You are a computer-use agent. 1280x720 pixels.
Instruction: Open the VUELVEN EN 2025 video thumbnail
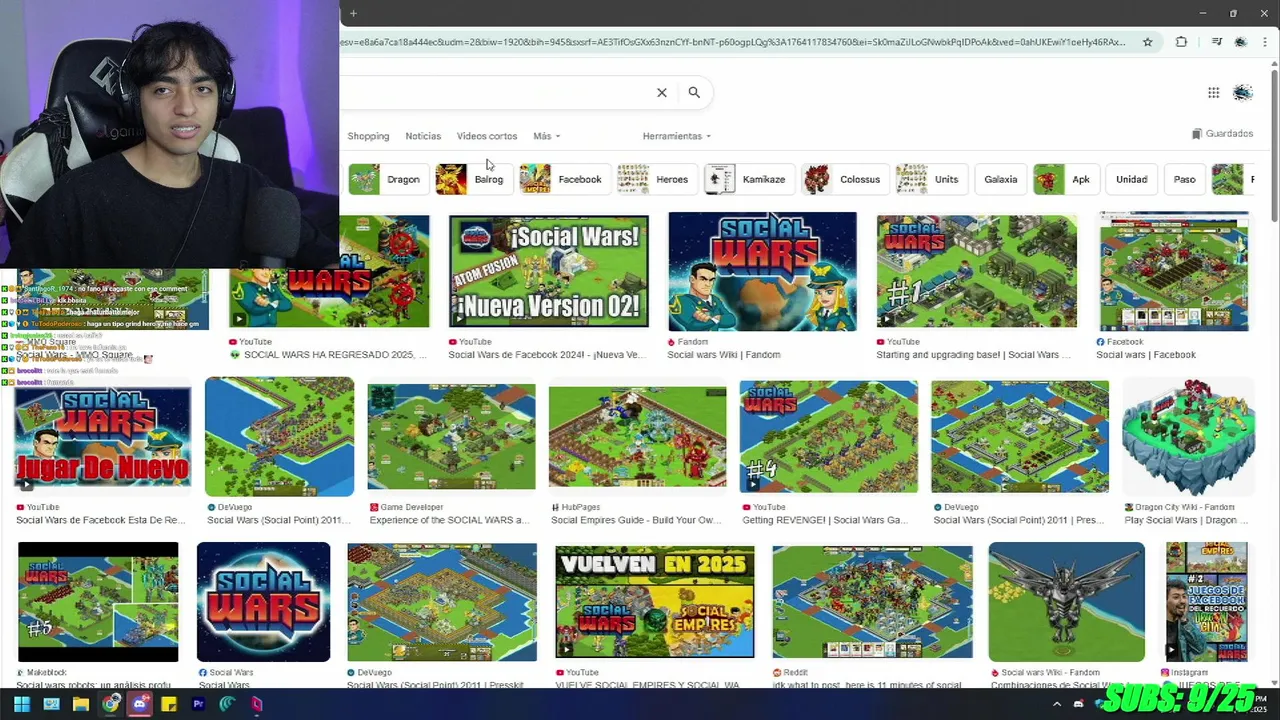(655, 602)
